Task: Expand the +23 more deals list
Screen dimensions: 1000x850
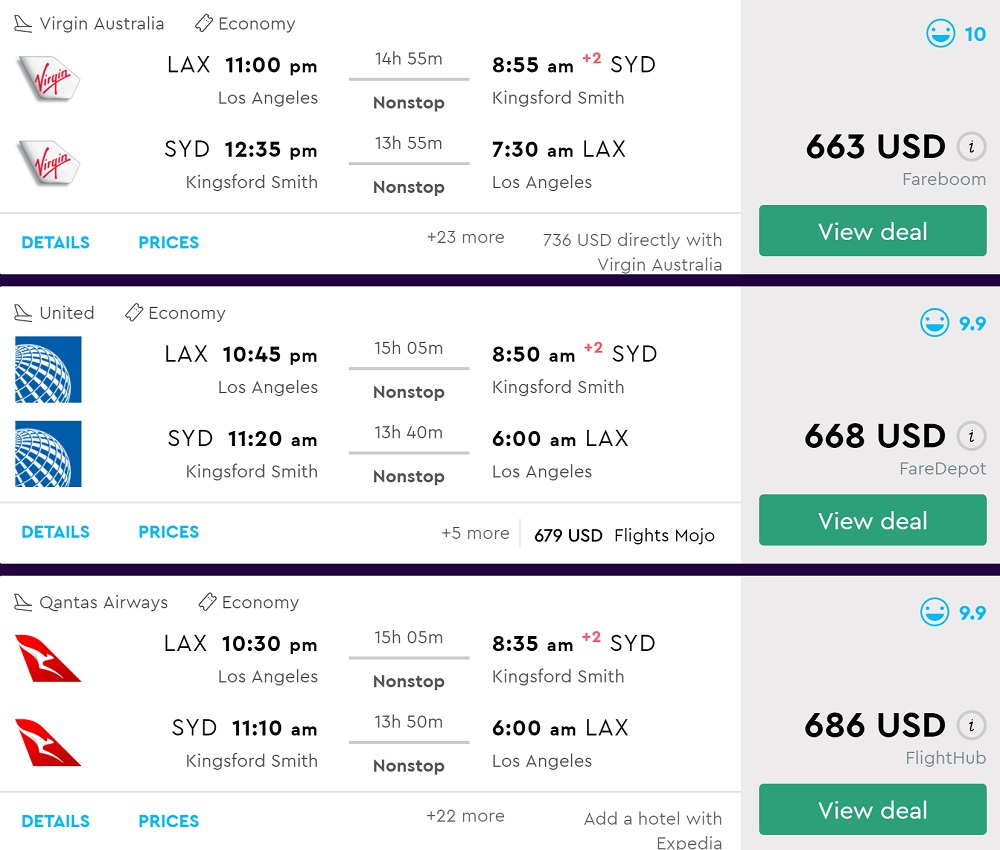Action: point(465,238)
